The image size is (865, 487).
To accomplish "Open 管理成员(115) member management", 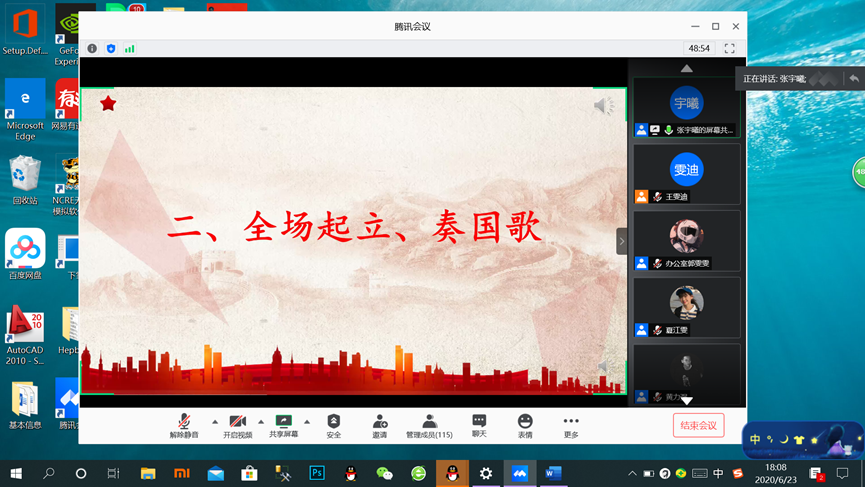I will click(x=429, y=426).
